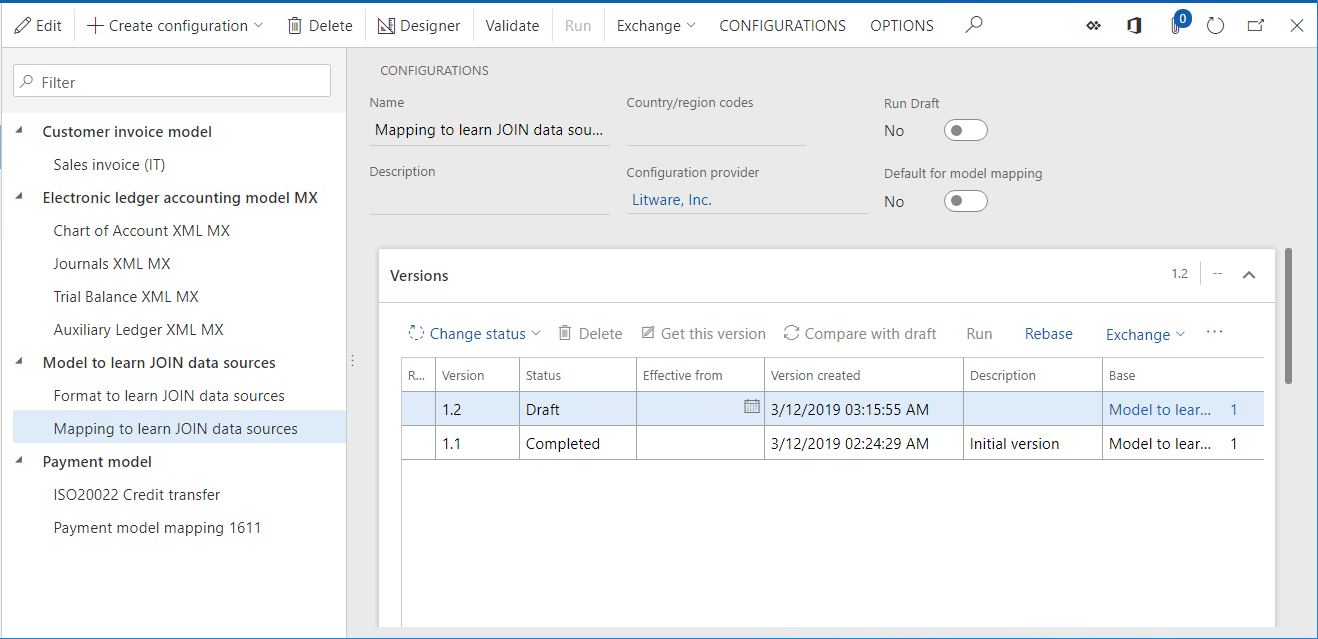Select Chart of Account XML MX
The height and width of the screenshot is (639, 1318).
[141, 230]
